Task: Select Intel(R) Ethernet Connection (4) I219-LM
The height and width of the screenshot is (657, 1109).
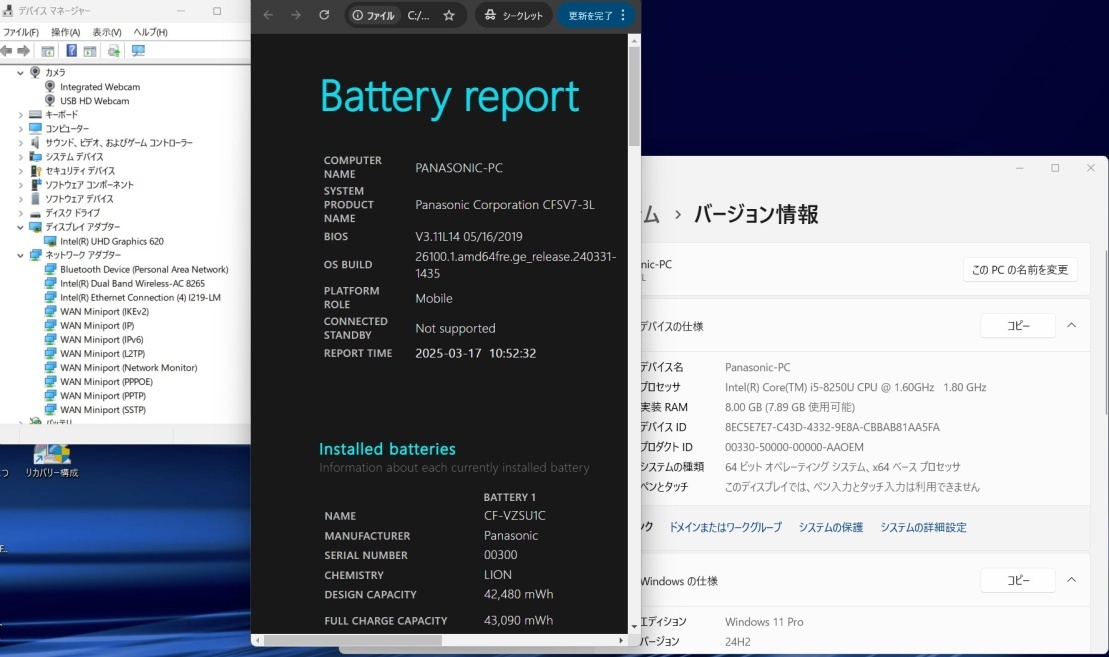Action: [x=140, y=298]
